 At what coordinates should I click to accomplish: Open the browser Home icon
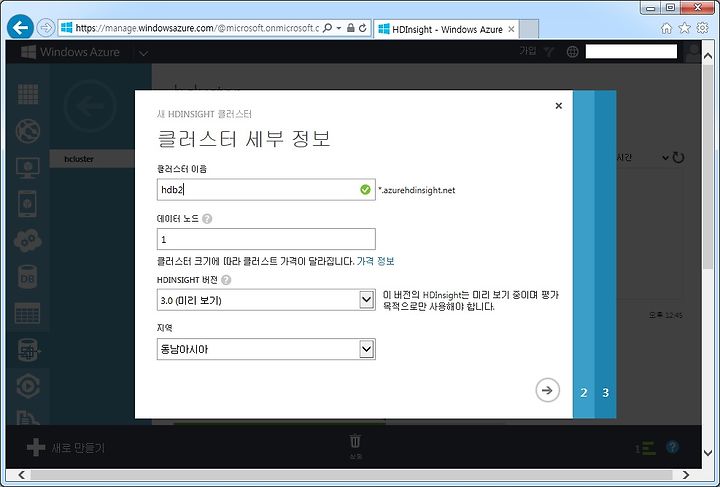pos(666,28)
